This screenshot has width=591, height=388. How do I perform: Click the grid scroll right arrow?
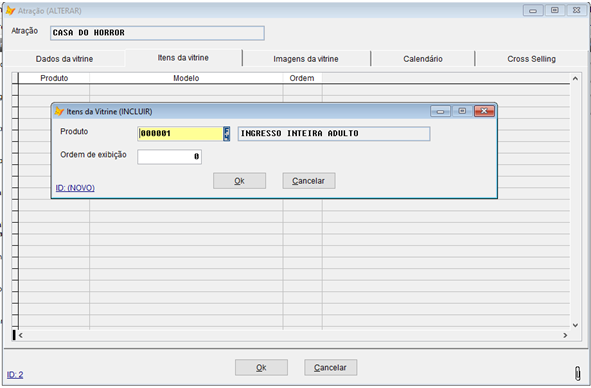pyautogui.click(x=565, y=335)
